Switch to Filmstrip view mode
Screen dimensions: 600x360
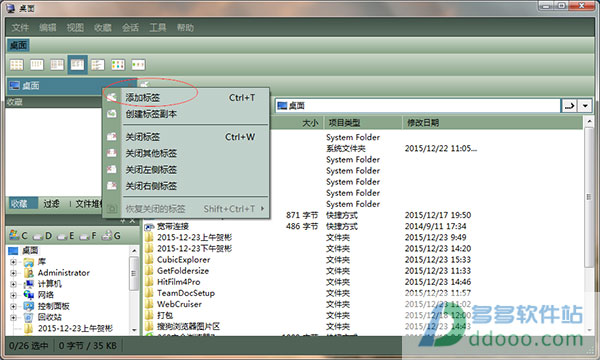(138, 65)
